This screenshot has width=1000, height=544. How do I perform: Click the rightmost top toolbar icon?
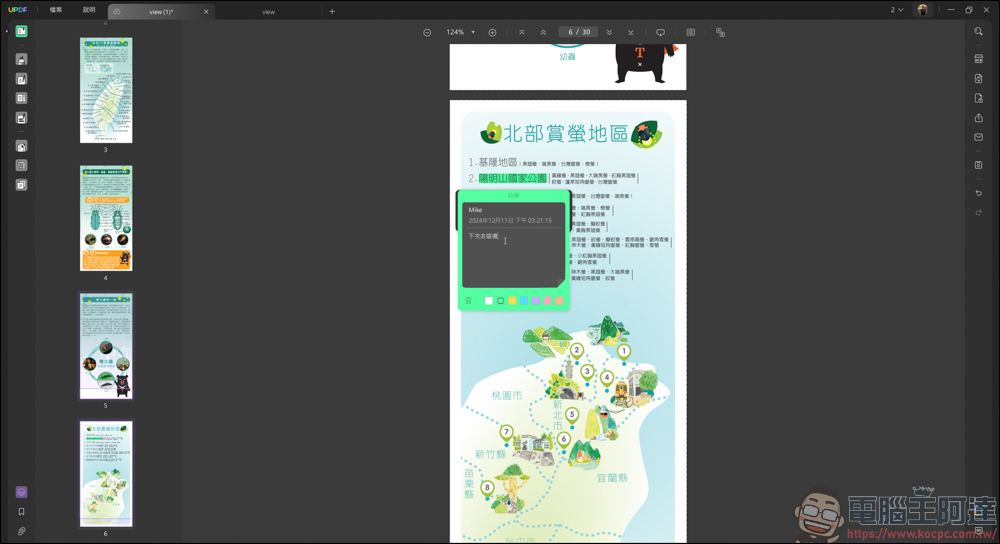[720, 33]
